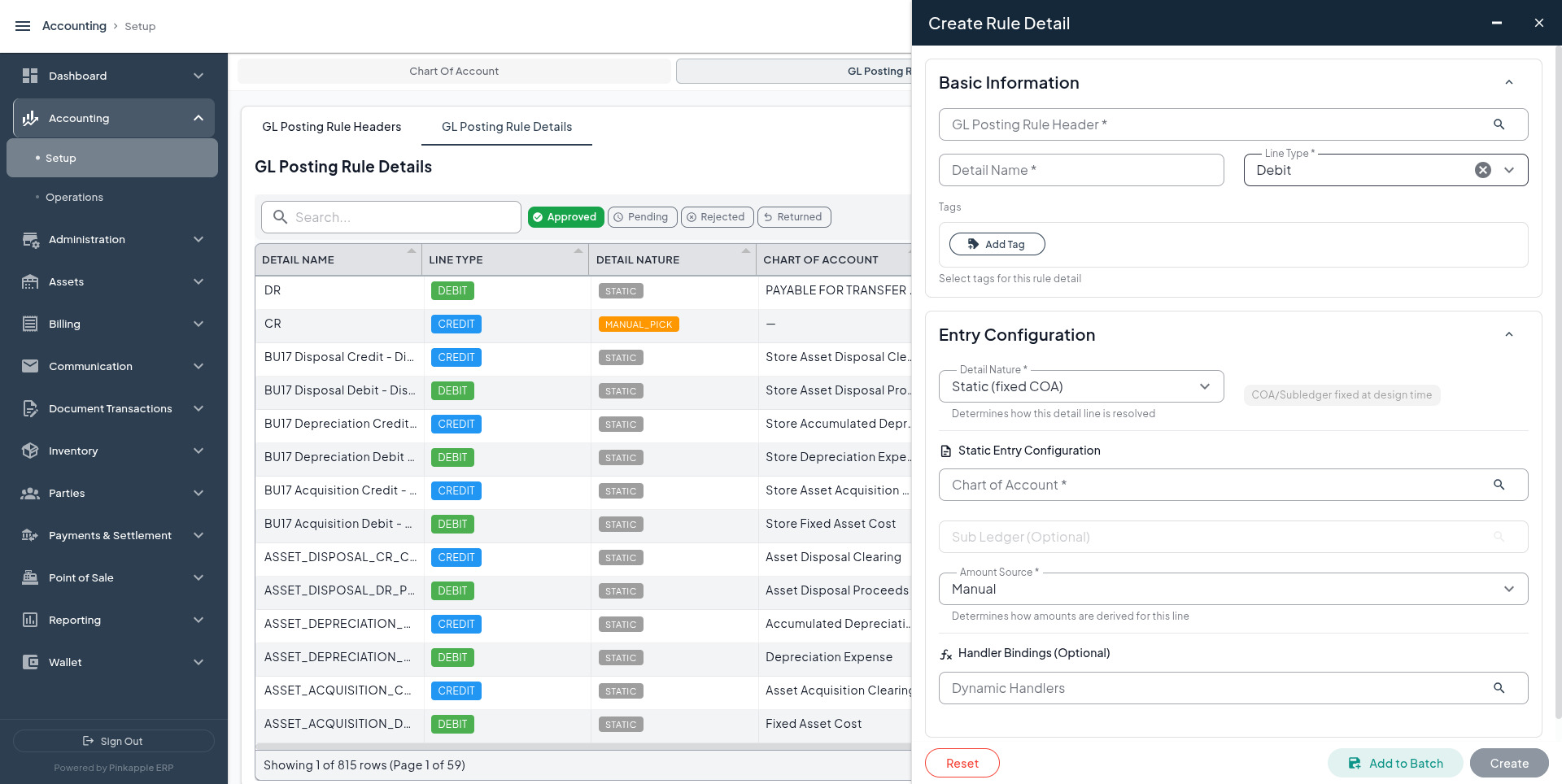The image size is (1562, 784).
Task: Clear the Line Type Debit selection
Action: point(1483,170)
